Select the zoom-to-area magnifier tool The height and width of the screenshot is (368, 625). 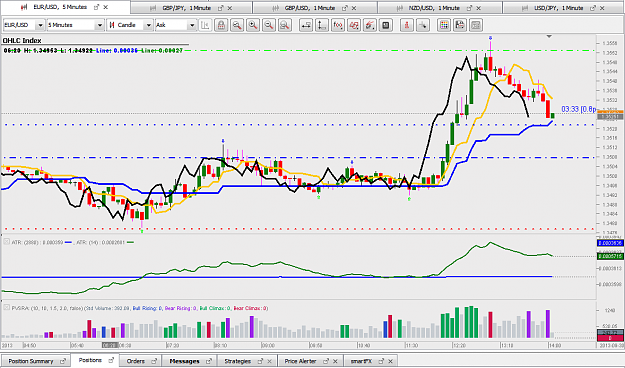237,25
